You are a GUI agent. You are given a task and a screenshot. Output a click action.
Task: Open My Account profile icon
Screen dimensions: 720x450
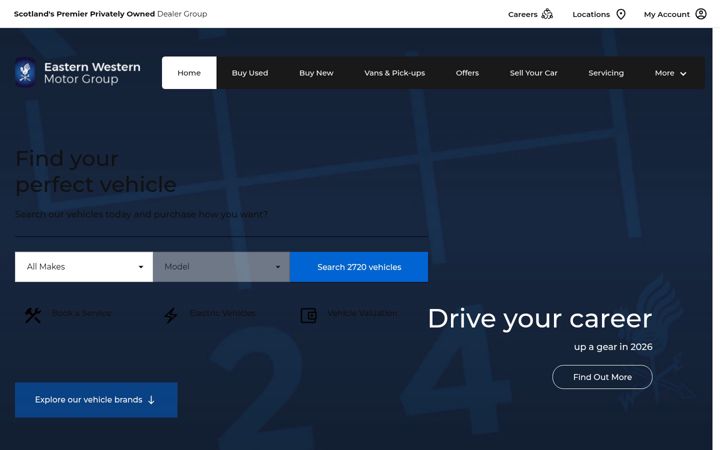(701, 14)
